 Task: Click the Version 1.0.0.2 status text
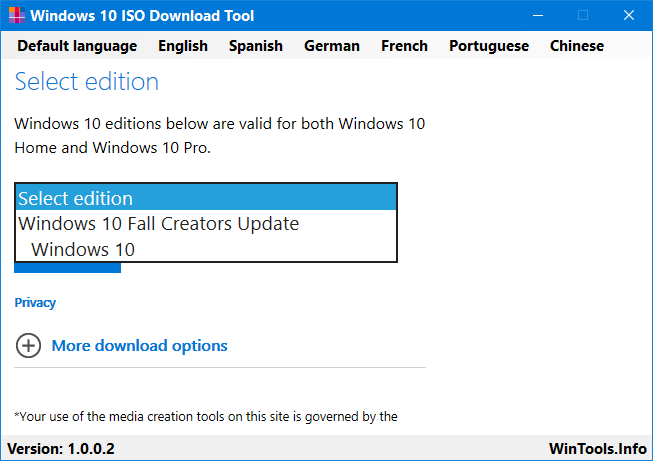tap(61, 449)
